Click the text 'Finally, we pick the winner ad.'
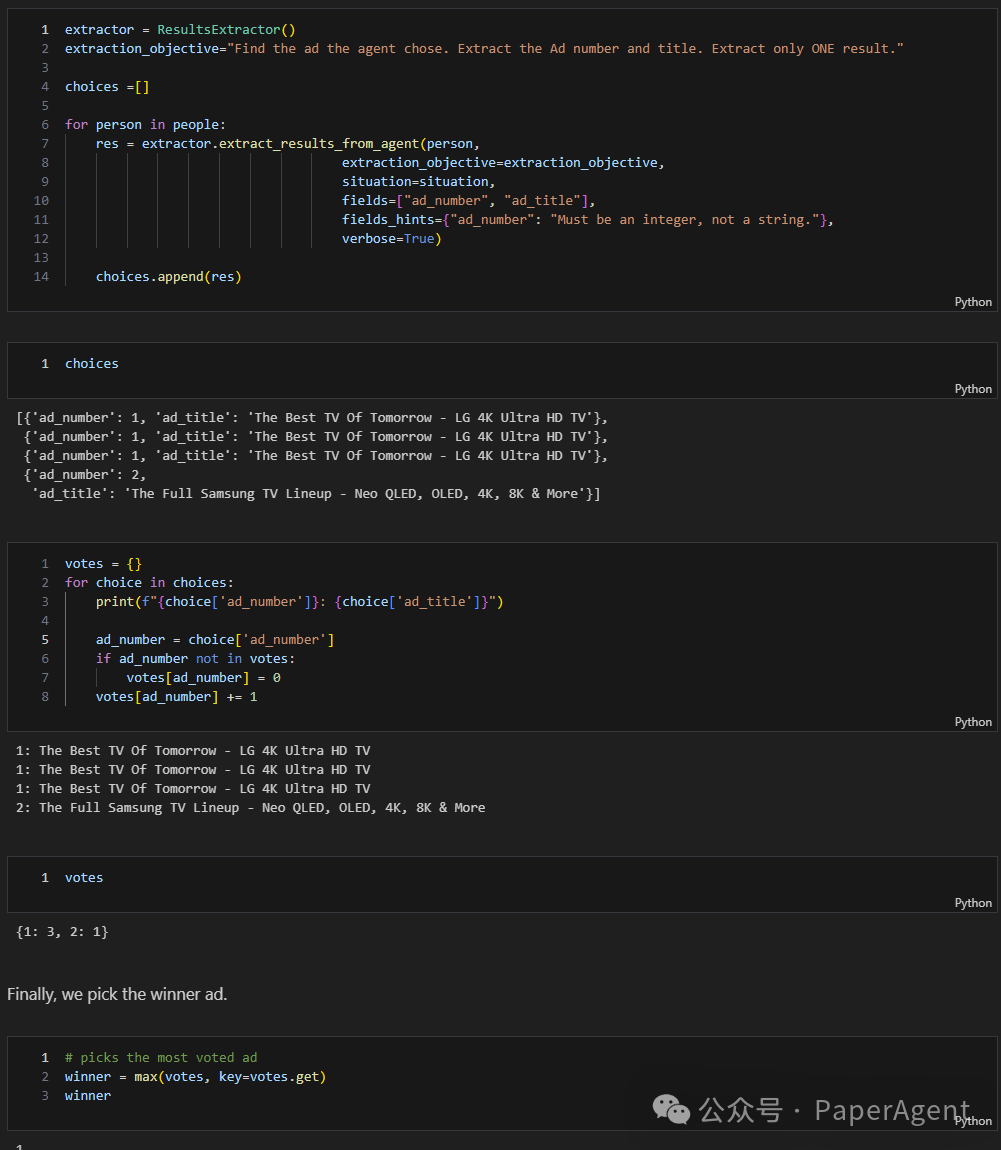Screen dimensions: 1001x1150 tap(117, 995)
